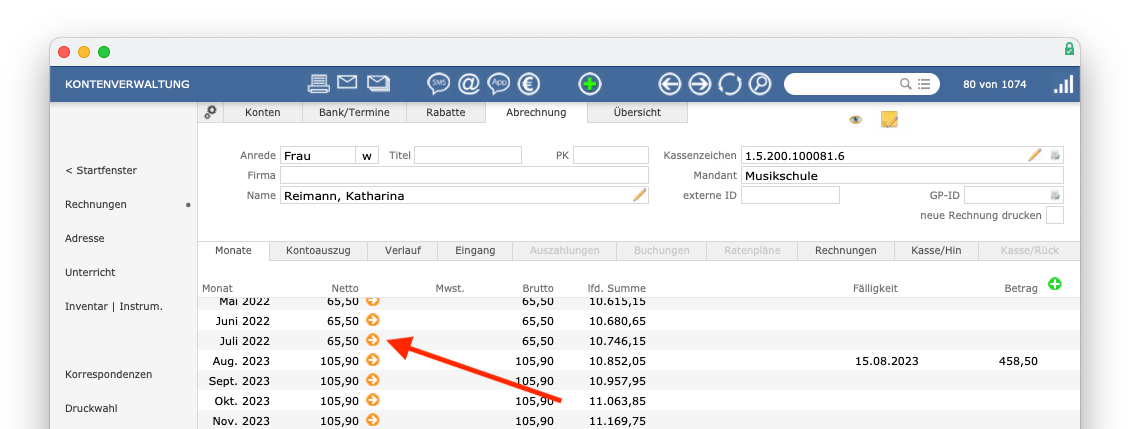This screenshot has width=1136, height=429.
Task: Click the single envelope mail icon
Action: pyautogui.click(x=347, y=83)
